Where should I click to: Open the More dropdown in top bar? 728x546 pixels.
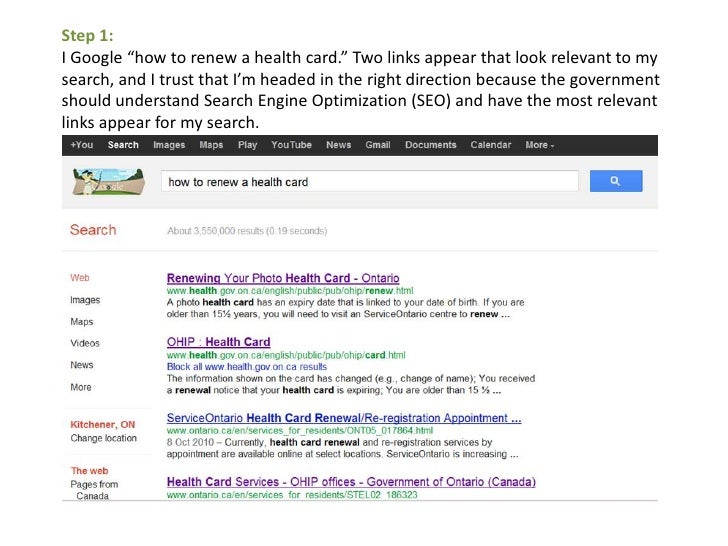coord(540,145)
